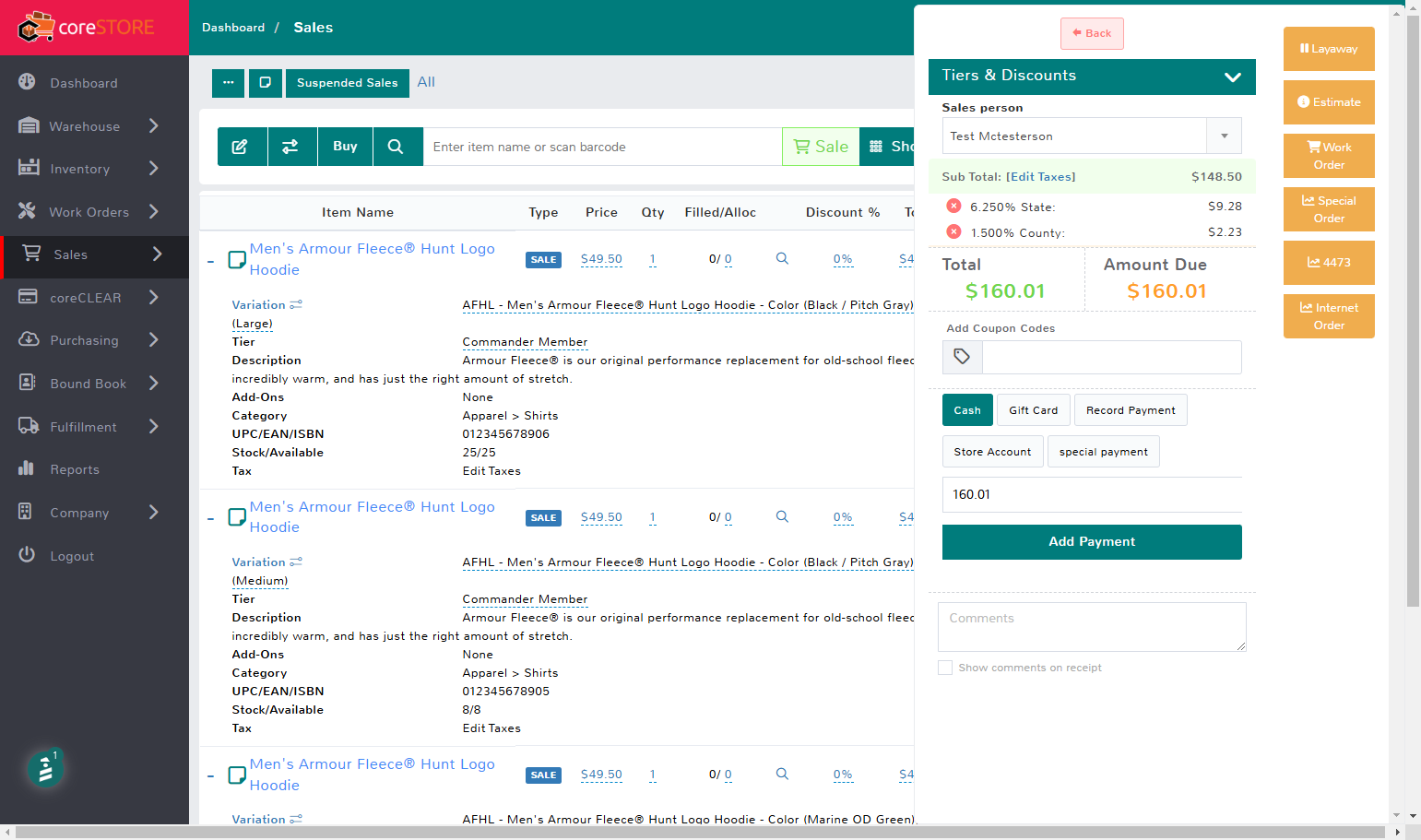Click magnifier icon in Large hoodie row
Screen dimensions: 1421x840
[782, 259]
